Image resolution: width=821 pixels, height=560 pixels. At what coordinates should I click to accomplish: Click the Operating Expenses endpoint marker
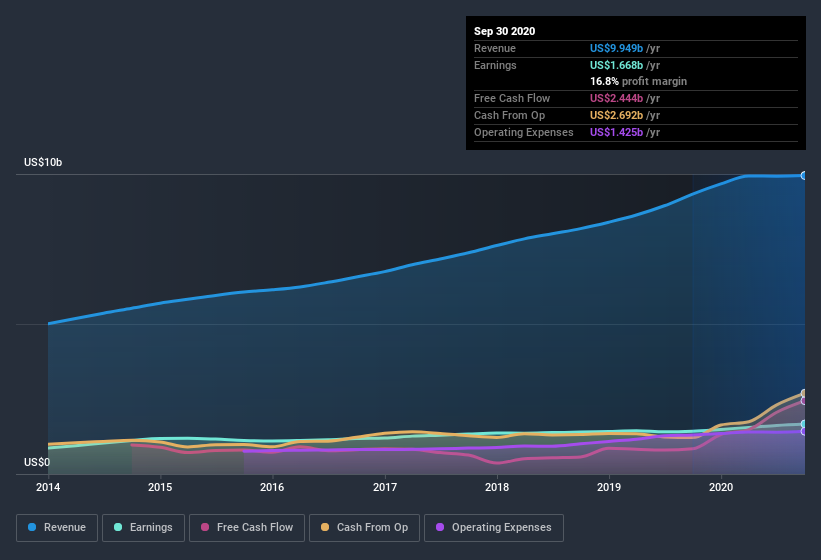point(804,432)
